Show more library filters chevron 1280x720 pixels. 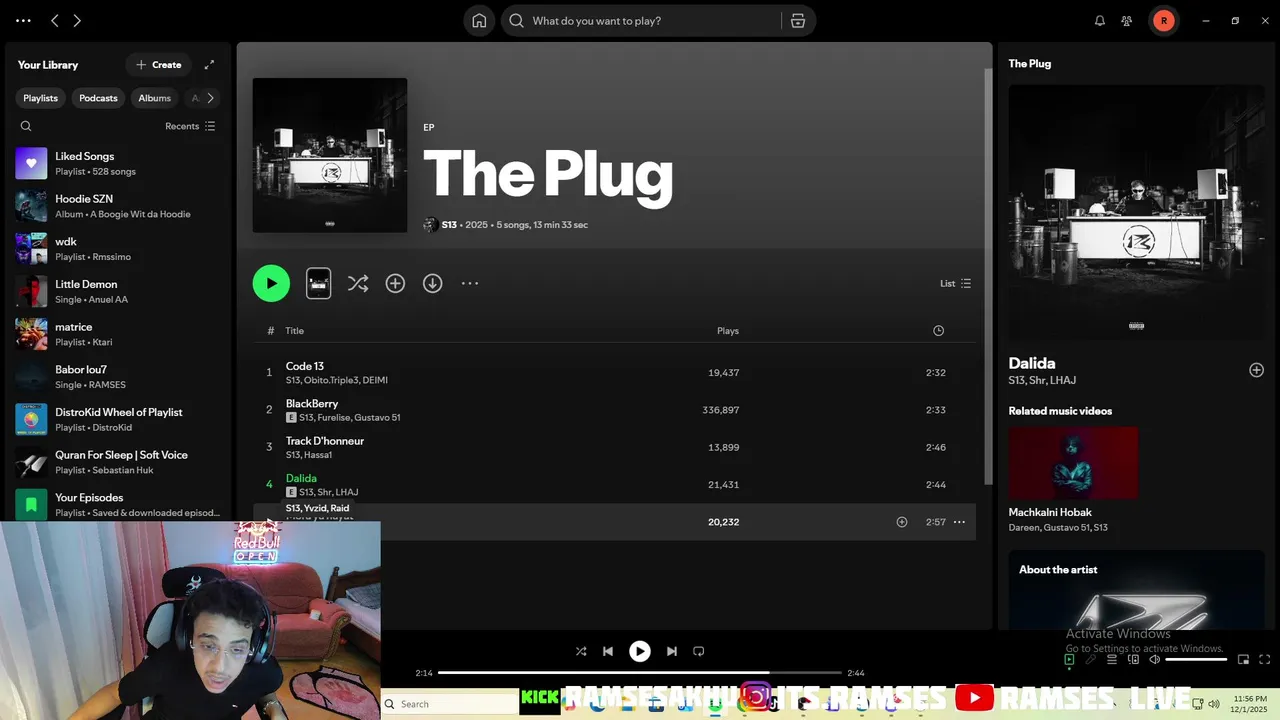pos(209,98)
